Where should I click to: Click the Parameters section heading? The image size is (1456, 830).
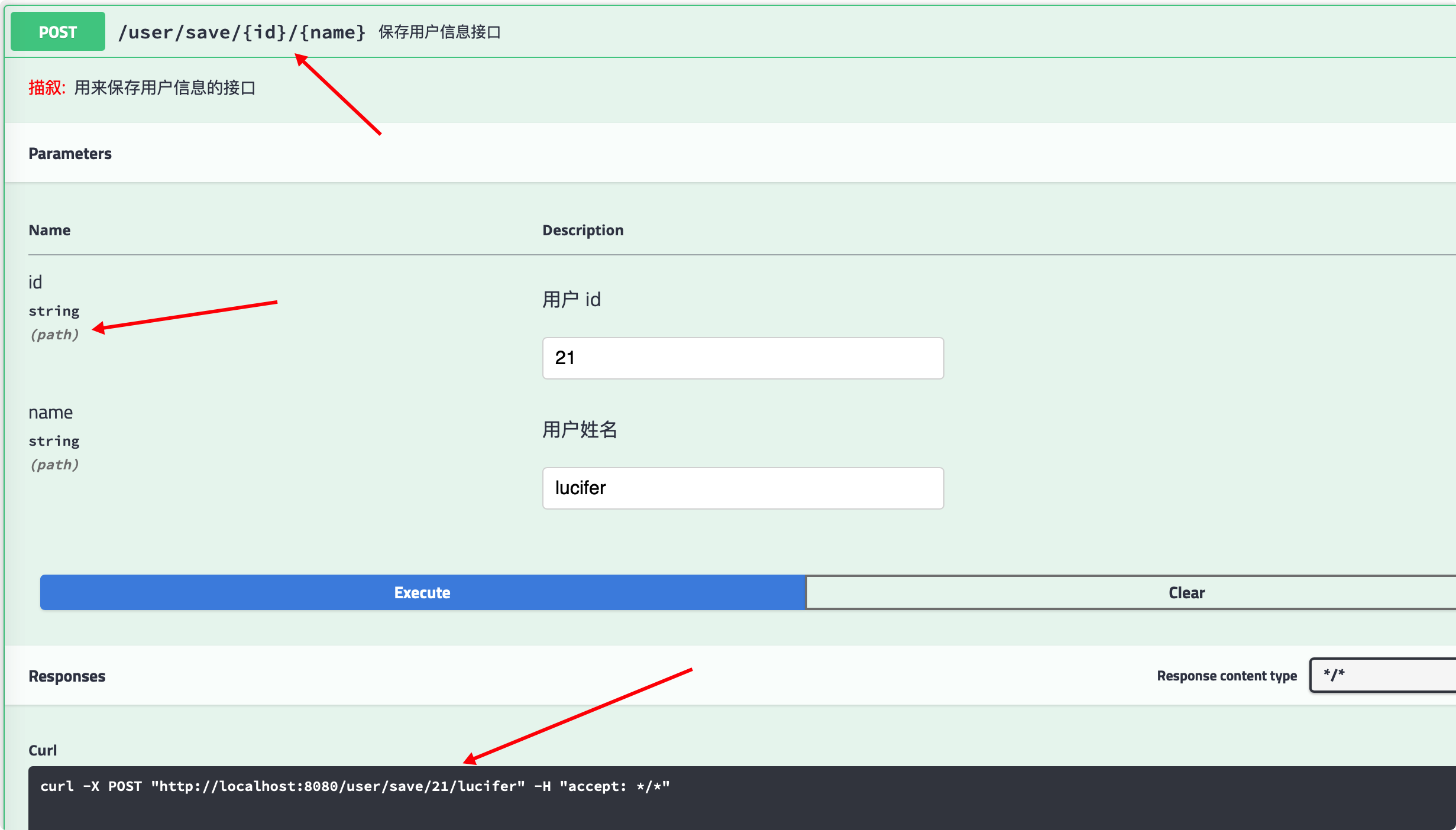pyautogui.click(x=70, y=154)
